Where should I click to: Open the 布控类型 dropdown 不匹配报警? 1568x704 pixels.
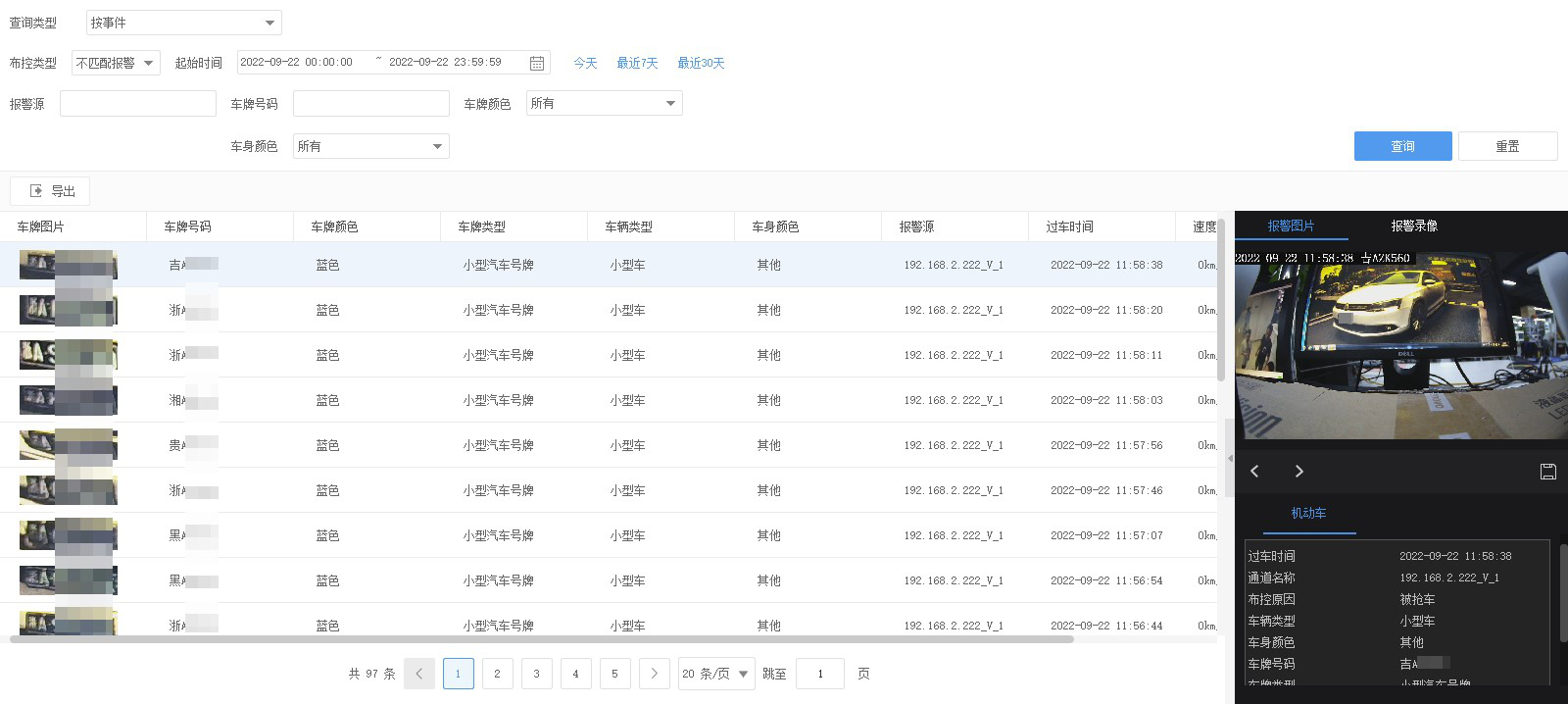pyautogui.click(x=116, y=63)
